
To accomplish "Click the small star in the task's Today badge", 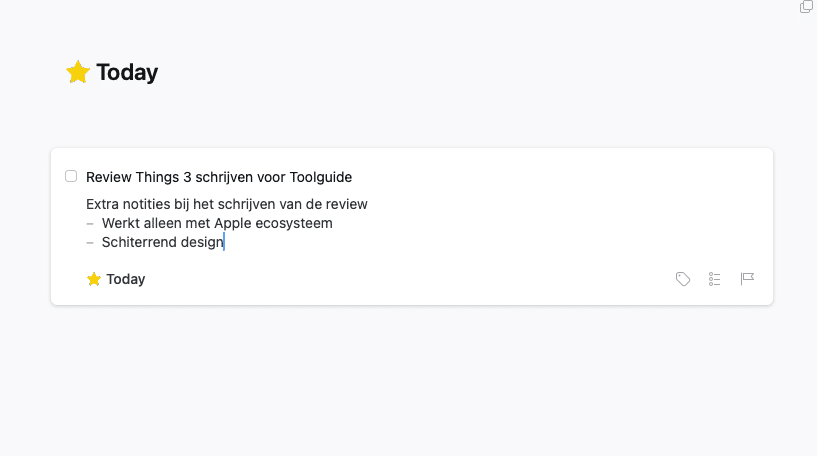I will click(x=94, y=279).
